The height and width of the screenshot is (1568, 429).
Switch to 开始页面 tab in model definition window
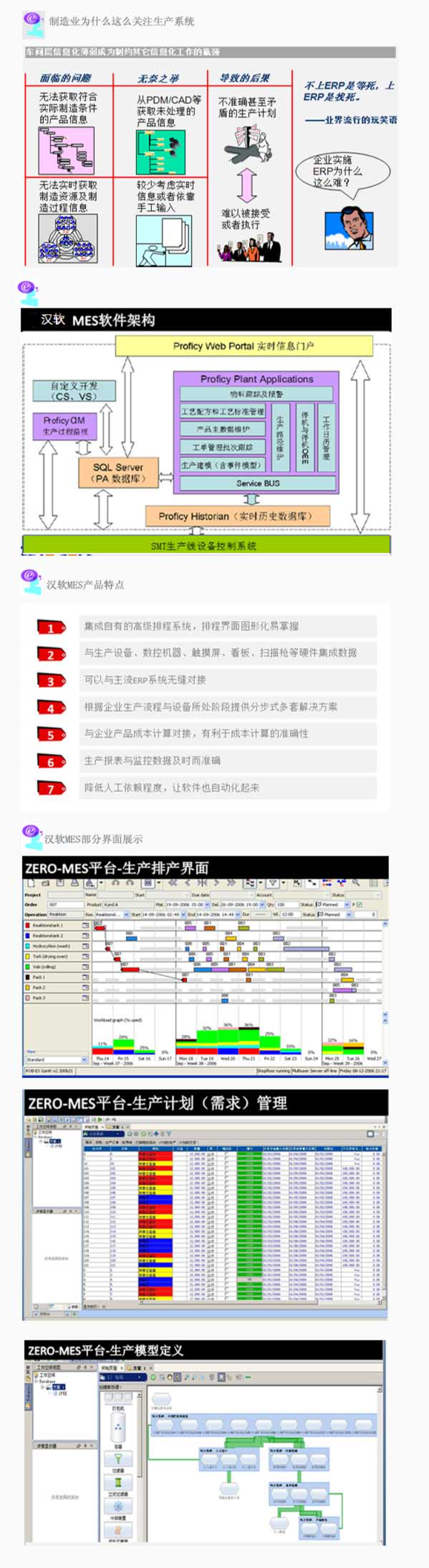(x=109, y=1369)
